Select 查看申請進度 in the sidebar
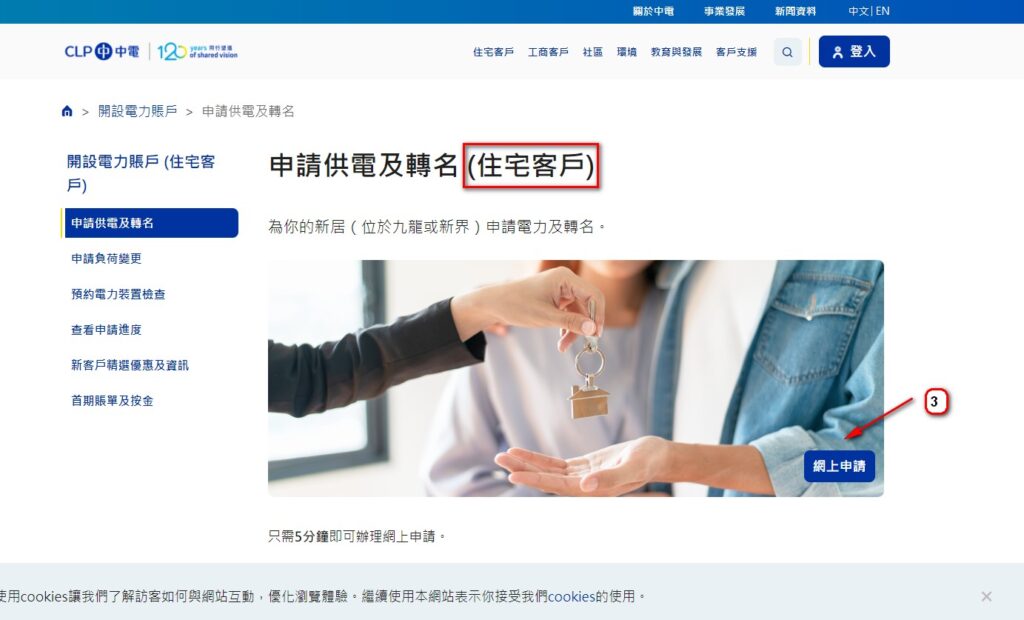The width and height of the screenshot is (1024, 620). tap(106, 329)
